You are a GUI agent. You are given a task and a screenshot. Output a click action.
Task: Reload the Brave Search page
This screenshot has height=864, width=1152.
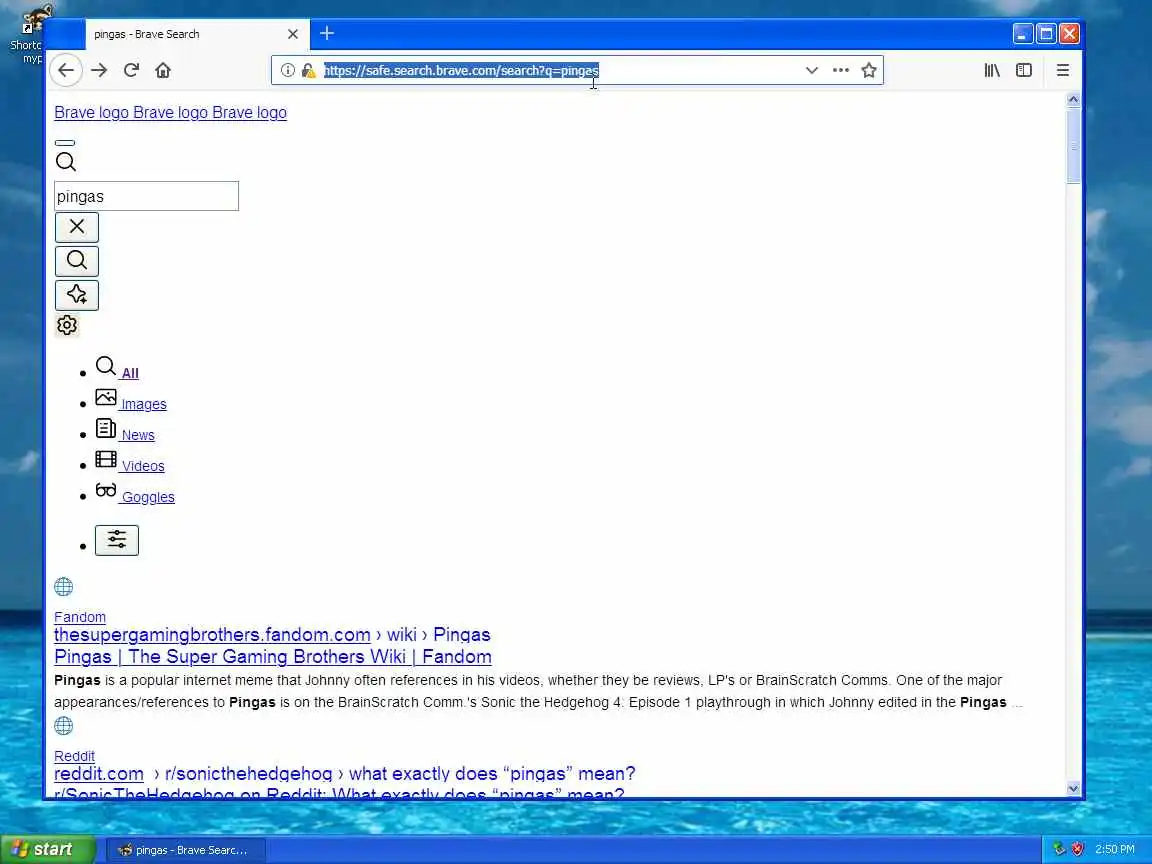point(132,71)
